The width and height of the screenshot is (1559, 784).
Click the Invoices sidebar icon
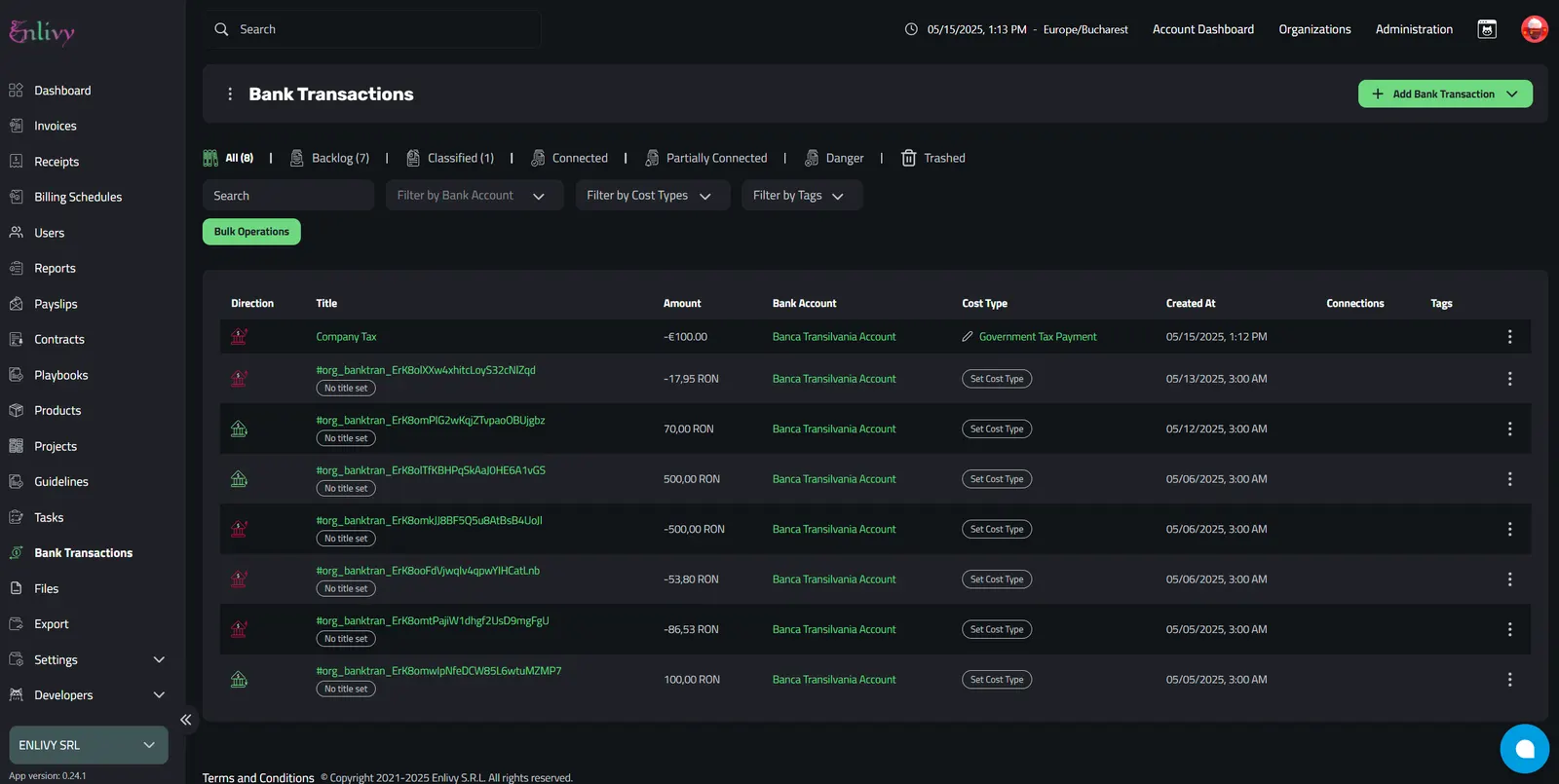(16, 126)
